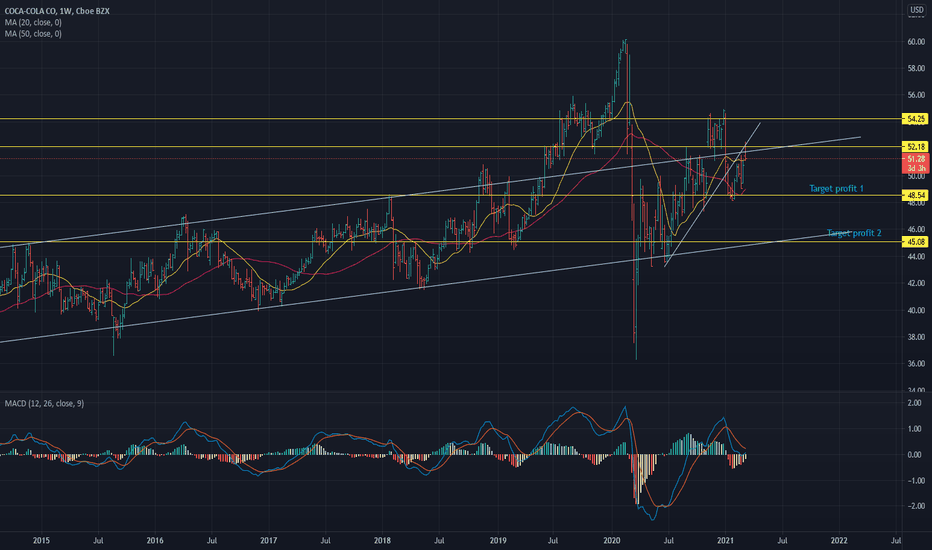The height and width of the screenshot is (550, 932).
Task: Click the 2022 label on time axis
Action: coord(839,540)
